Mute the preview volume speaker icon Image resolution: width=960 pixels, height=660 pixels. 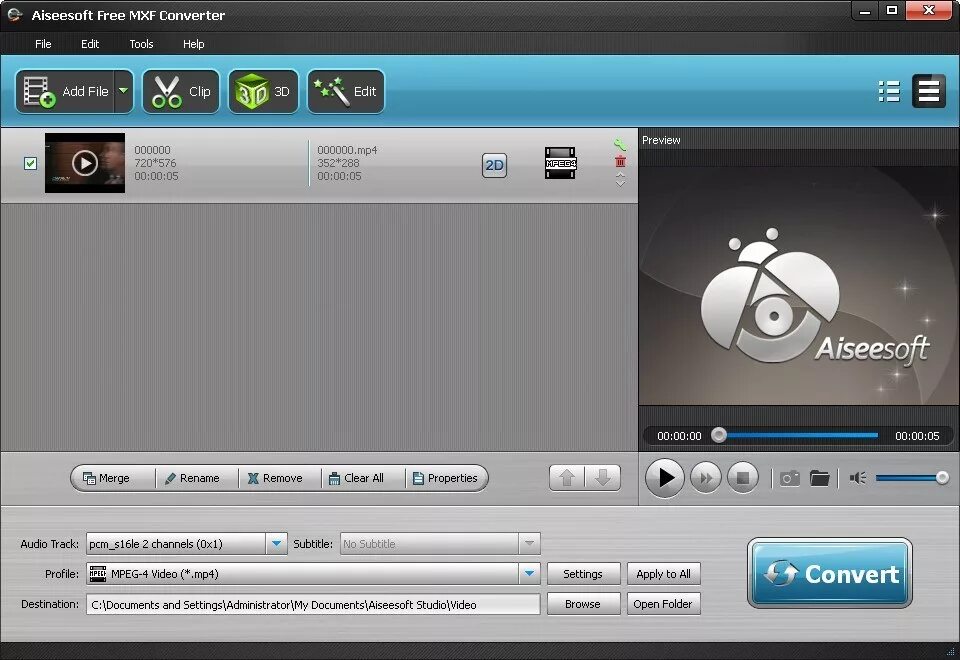click(858, 478)
